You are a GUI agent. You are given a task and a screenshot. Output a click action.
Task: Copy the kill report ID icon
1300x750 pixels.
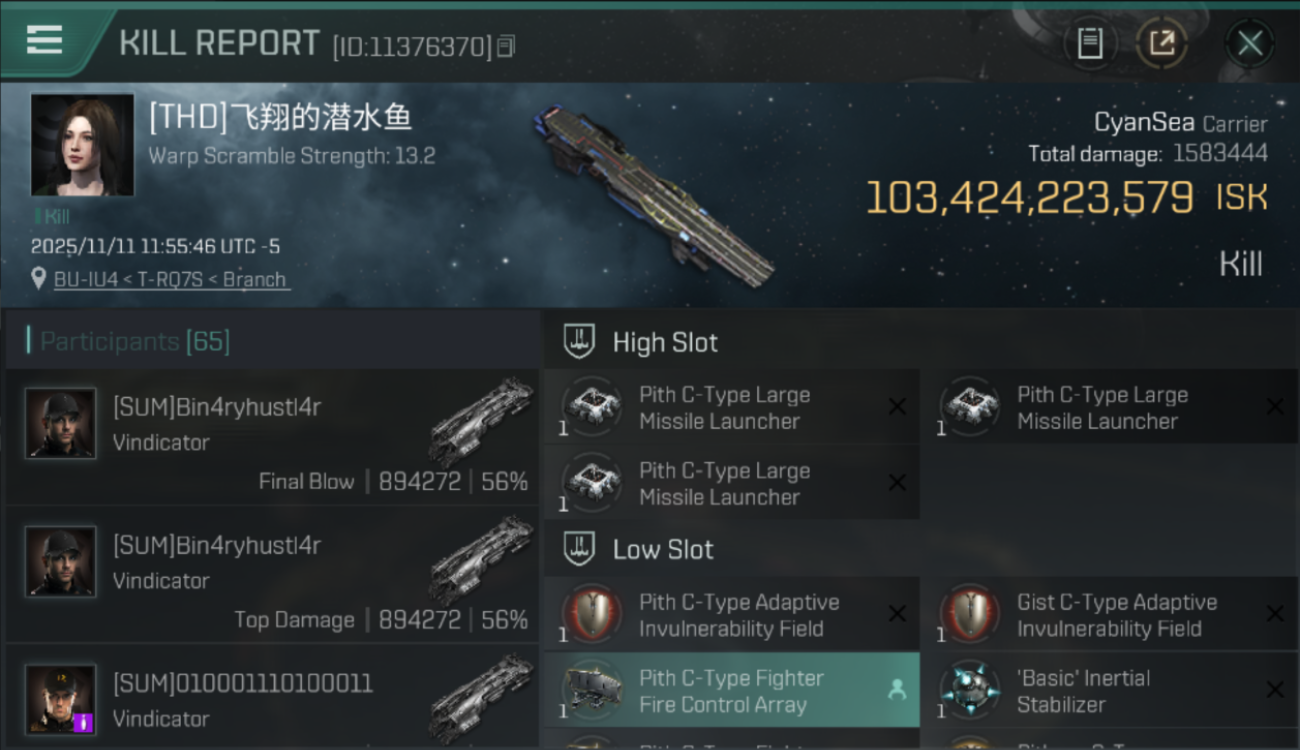[x=506, y=46]
